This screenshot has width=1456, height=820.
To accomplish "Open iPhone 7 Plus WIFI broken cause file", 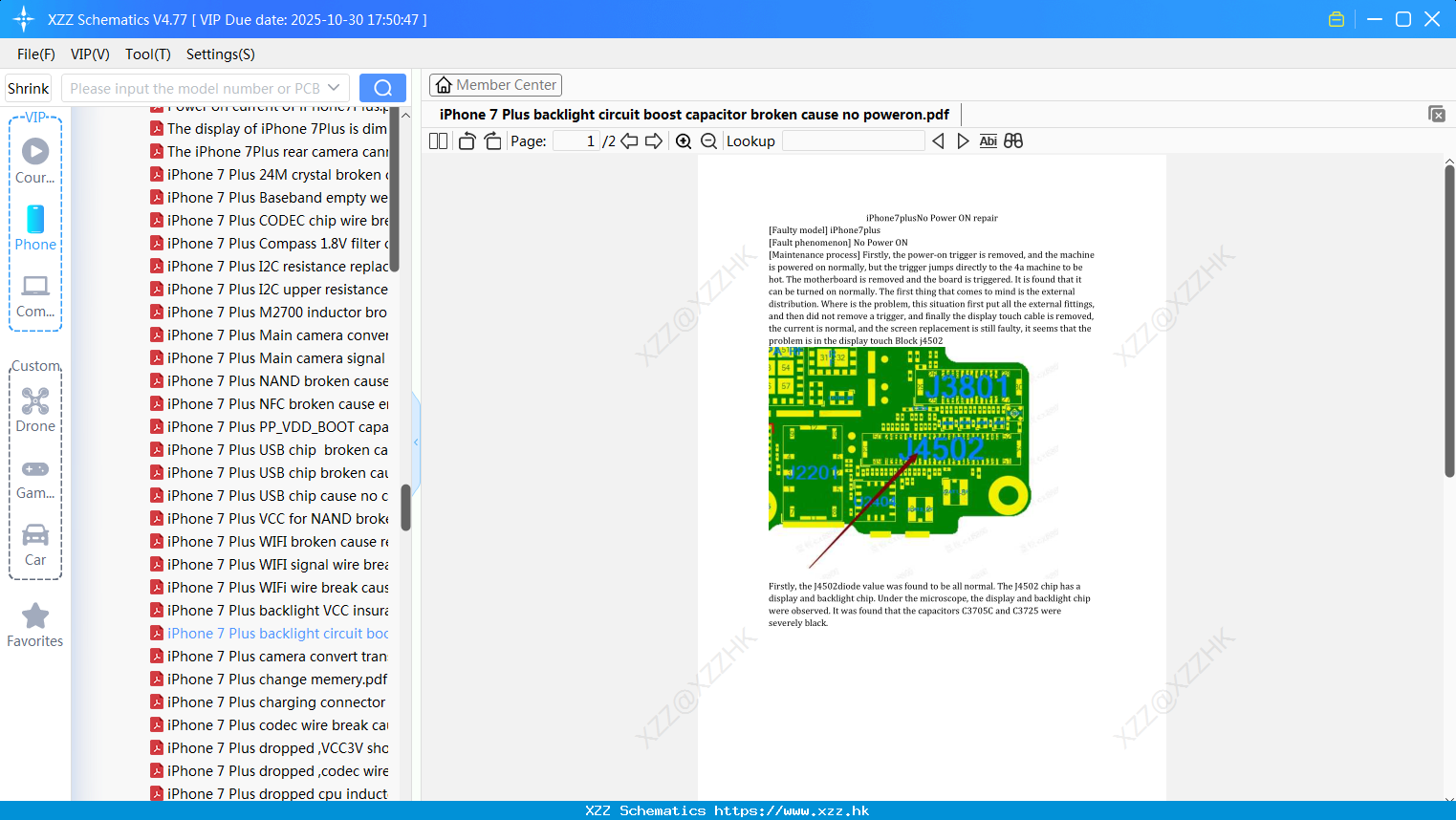I will [x=269, y=542].
